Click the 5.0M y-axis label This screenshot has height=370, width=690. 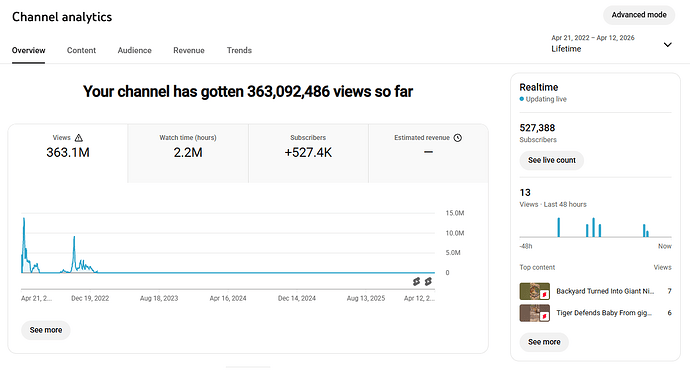coord(453,253)
